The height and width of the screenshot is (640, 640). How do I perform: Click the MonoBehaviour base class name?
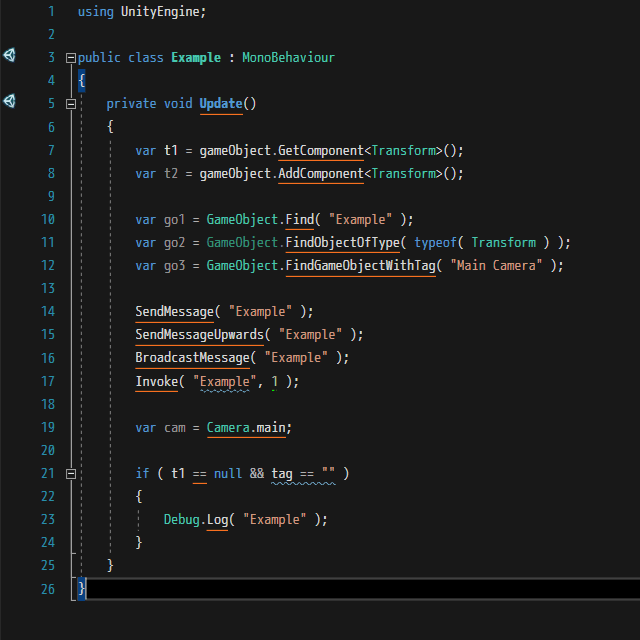(289, 58)
